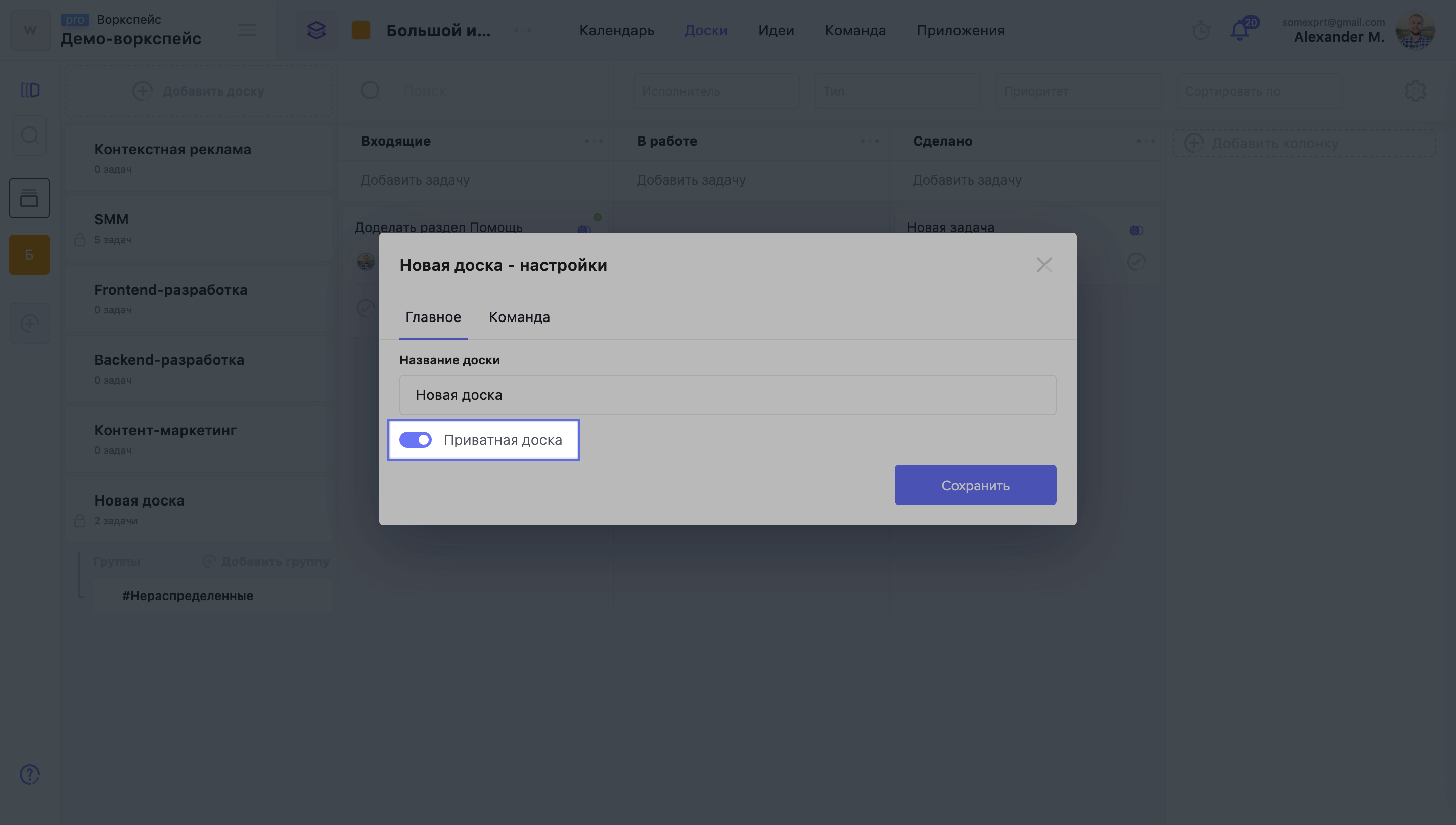
Task: Click the sidebar search icon
Action: (x=29, y=135)
